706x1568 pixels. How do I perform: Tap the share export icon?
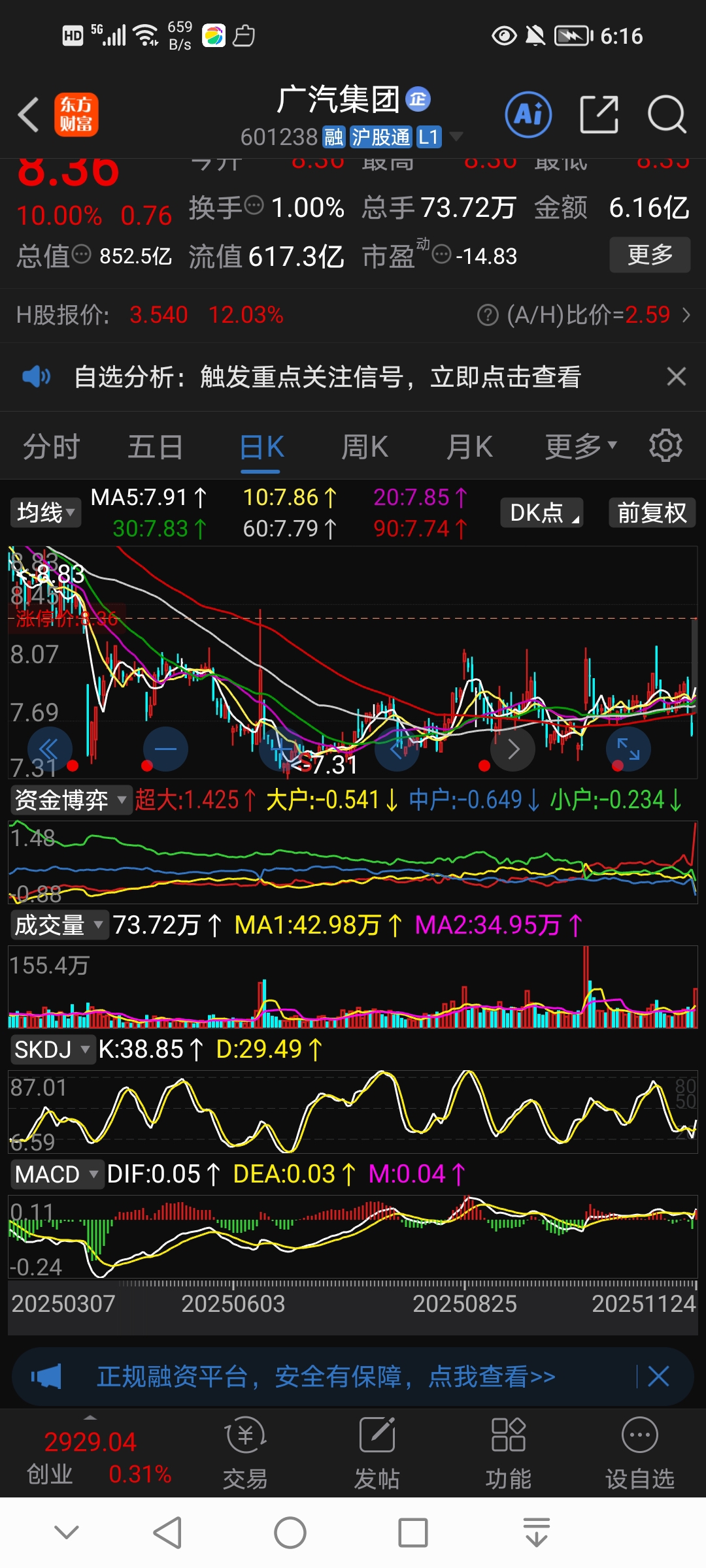[599, 115]
